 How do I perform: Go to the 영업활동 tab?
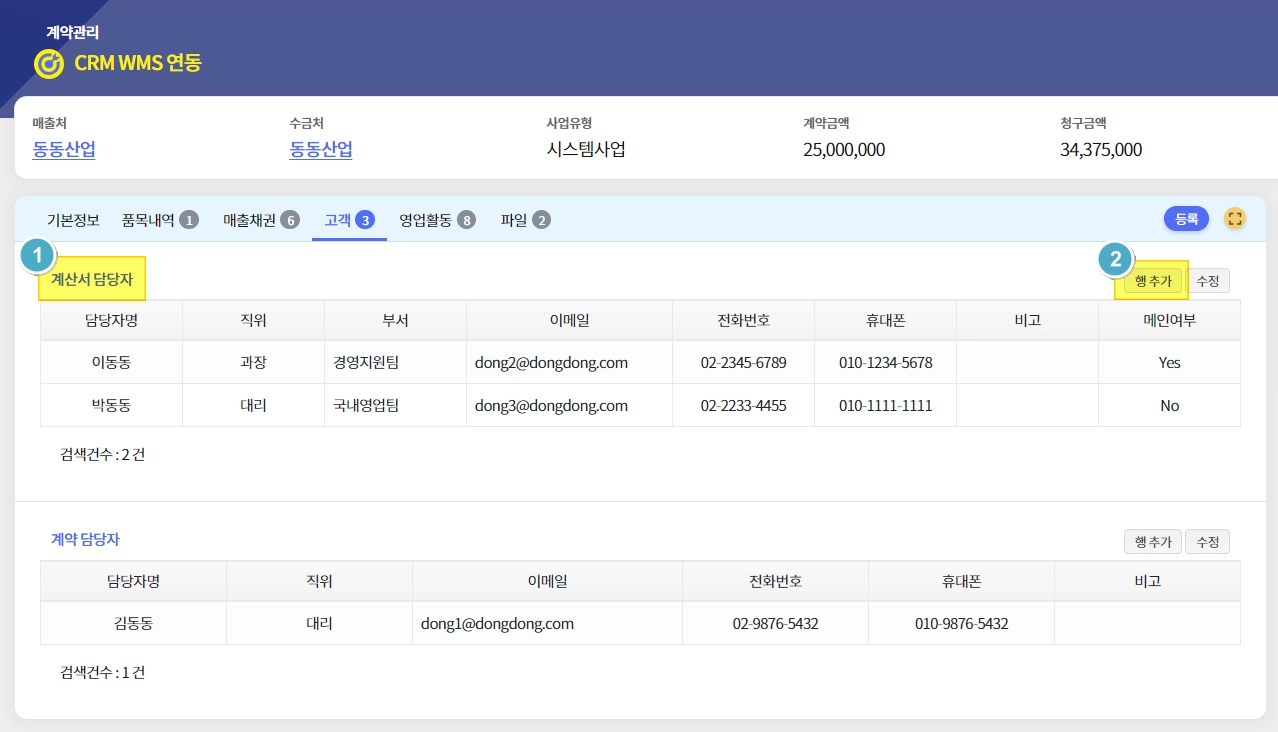[x=437, y=220]
